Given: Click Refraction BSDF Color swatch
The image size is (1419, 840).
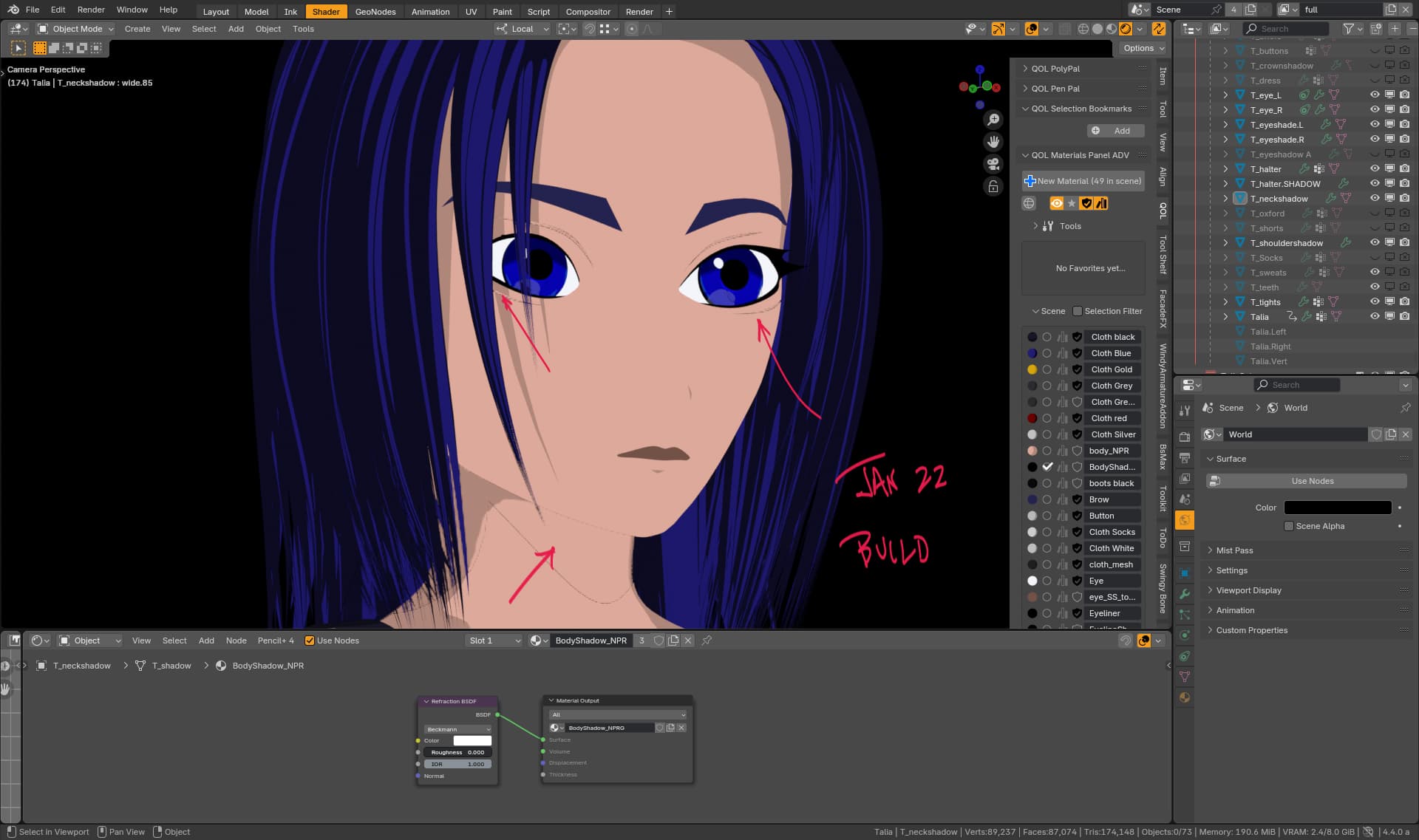Looking at the screenshot, I should [472, 740].
